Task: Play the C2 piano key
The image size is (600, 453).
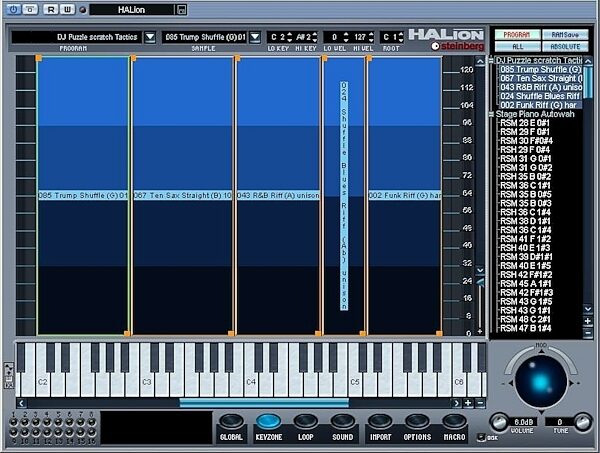Action: pyautogui.click(x=43, y=383)
